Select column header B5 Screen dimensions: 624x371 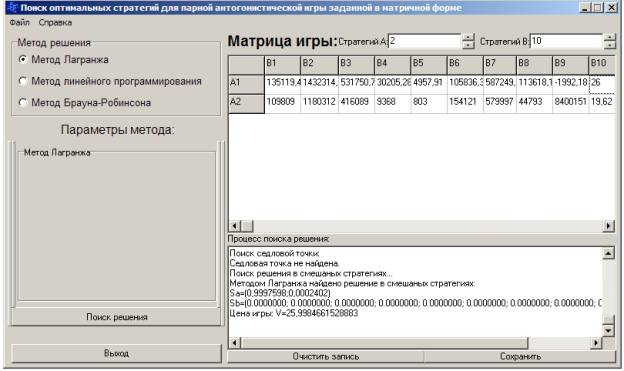coord(429,65)
